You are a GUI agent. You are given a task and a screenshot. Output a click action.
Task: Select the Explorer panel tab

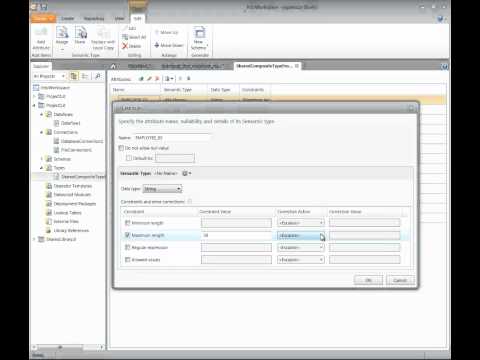pos(41,66)
